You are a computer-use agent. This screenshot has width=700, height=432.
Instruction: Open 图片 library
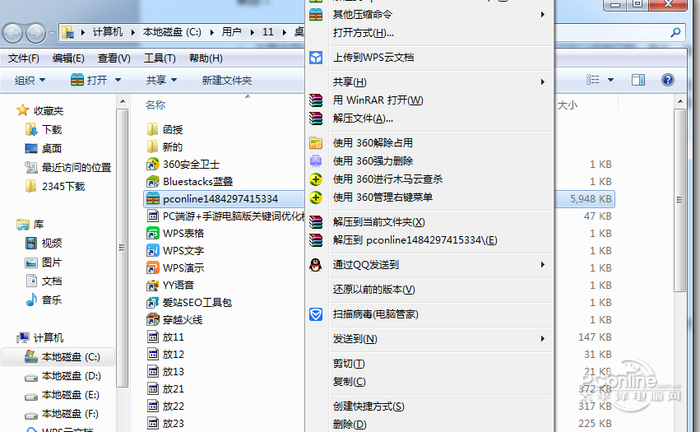pos(43,262)
